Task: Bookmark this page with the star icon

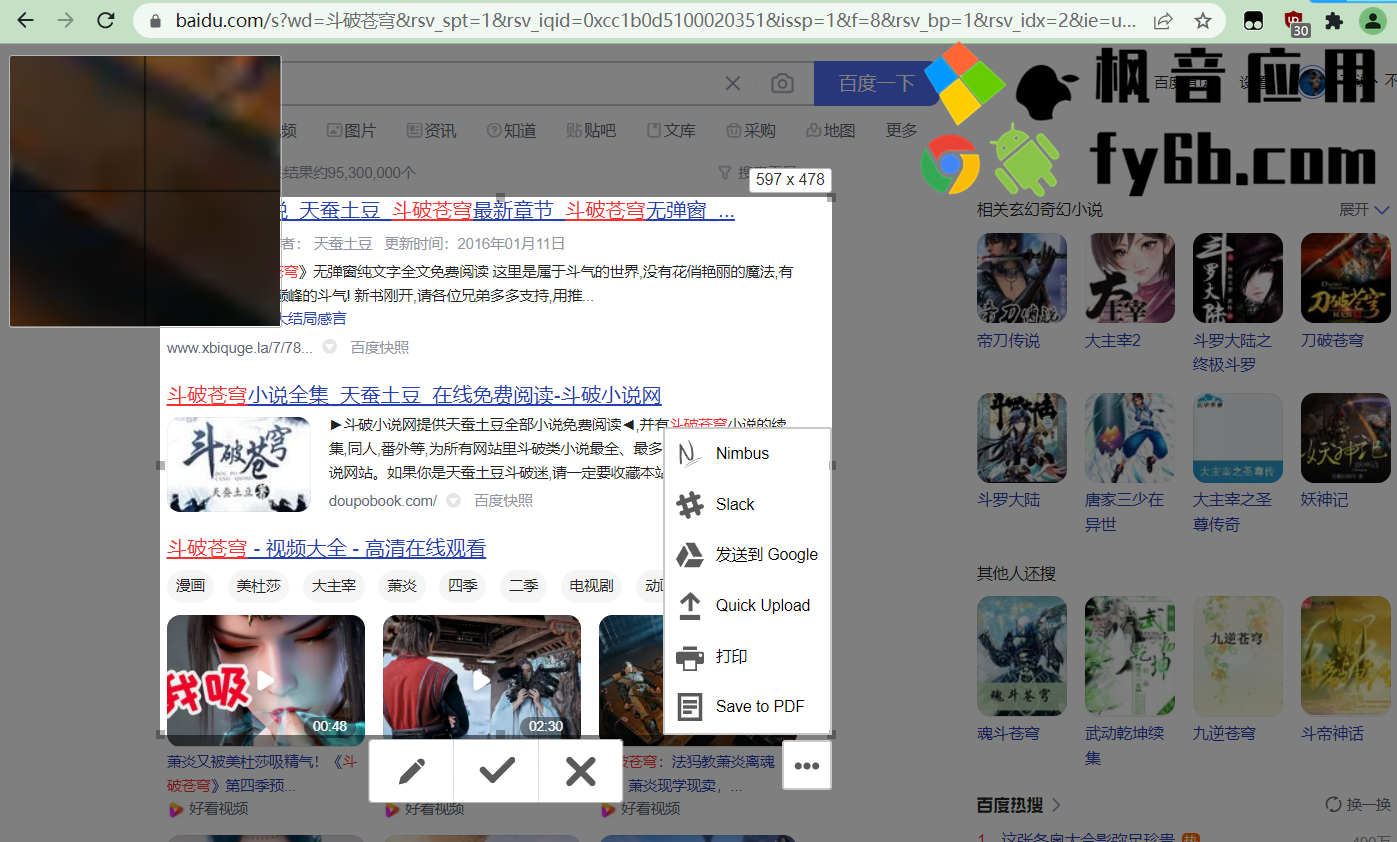Action: coord(1203,20)
